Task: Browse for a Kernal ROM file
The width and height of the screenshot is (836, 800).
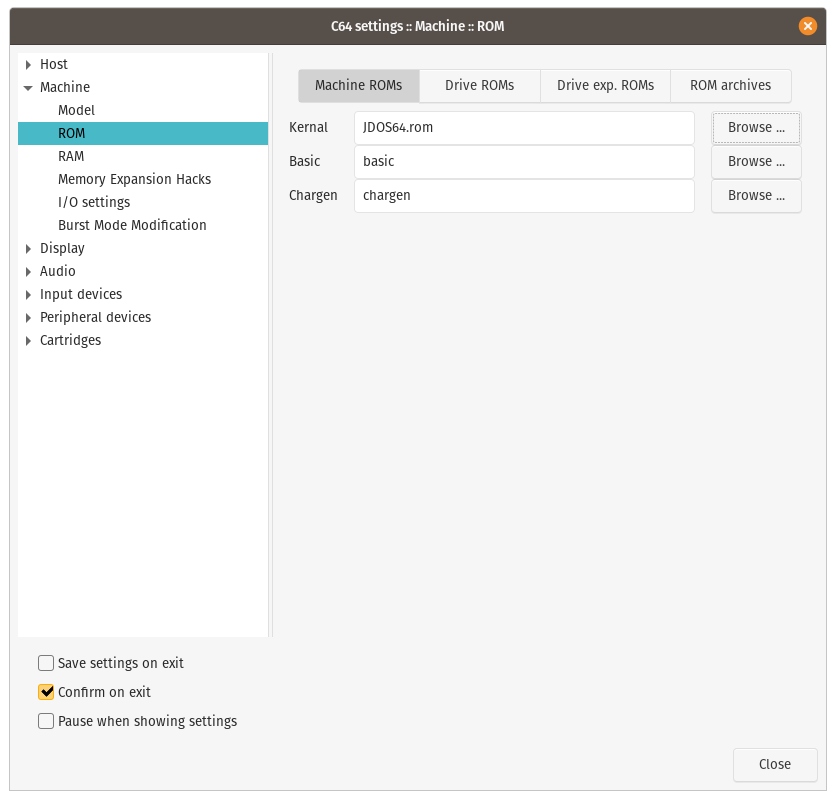Action: tap(756, 128)
